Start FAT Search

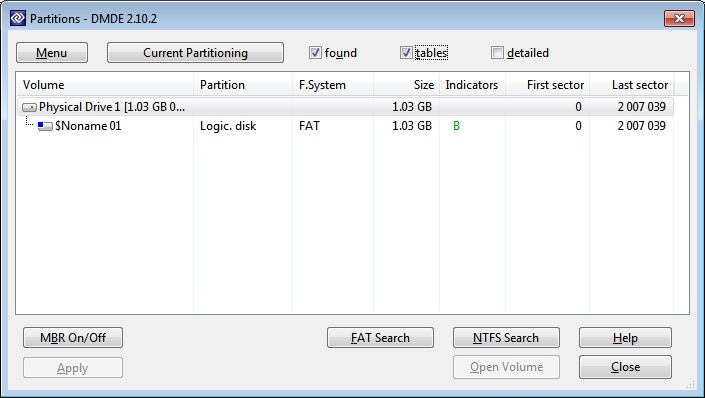(380, 338)
